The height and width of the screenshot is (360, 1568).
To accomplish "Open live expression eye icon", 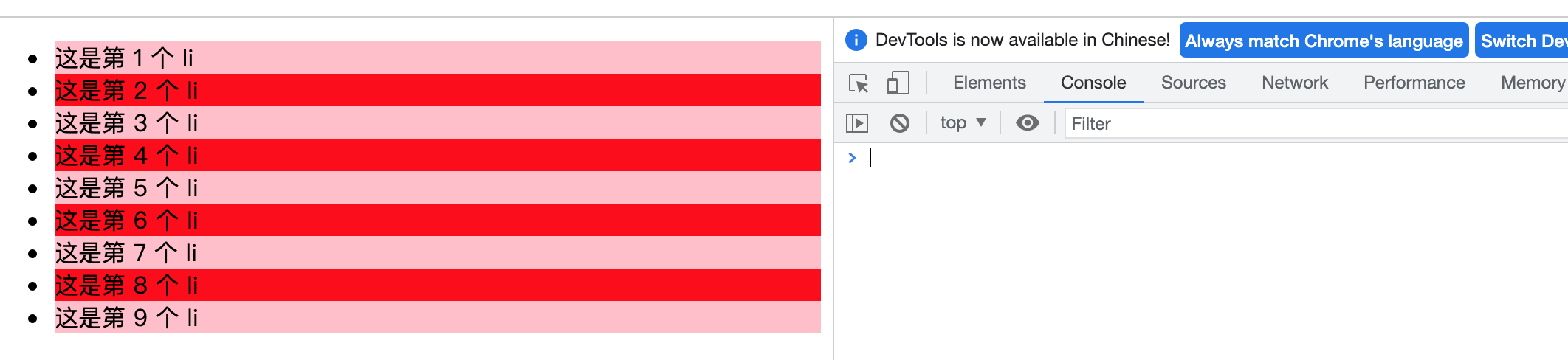I will click(x=1027, y=123).
